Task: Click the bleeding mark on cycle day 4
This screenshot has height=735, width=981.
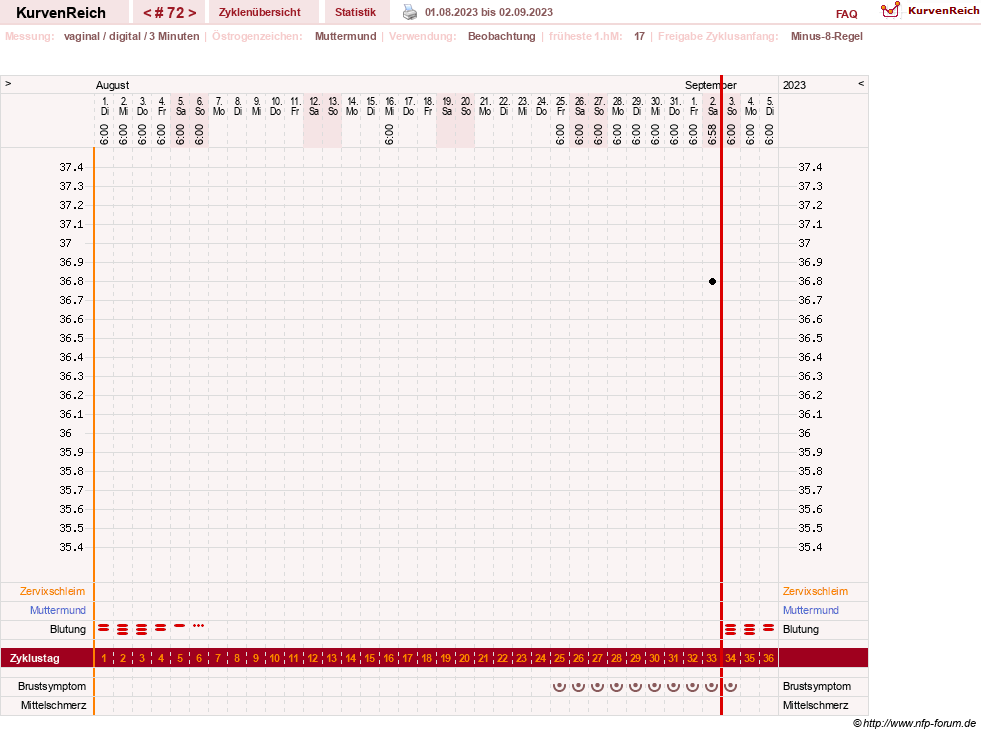Action: pyautogui.click(x=161, y=627)
